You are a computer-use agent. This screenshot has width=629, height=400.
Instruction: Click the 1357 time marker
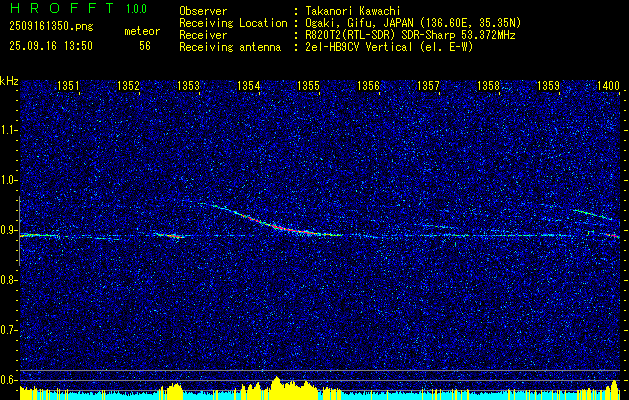tap(429, 85)
